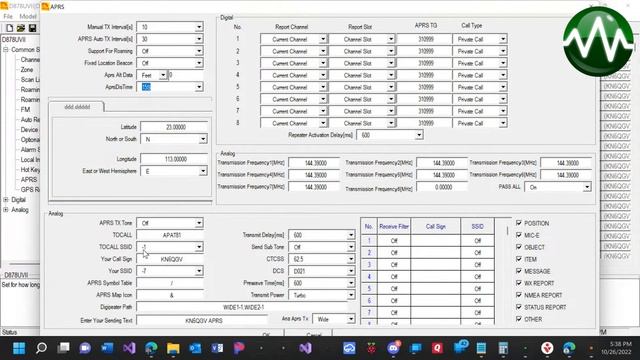The height and width of the screenshot is (360, 640).
Task: Click the TOCALL field showing APAT81
Action: point(170,235)
